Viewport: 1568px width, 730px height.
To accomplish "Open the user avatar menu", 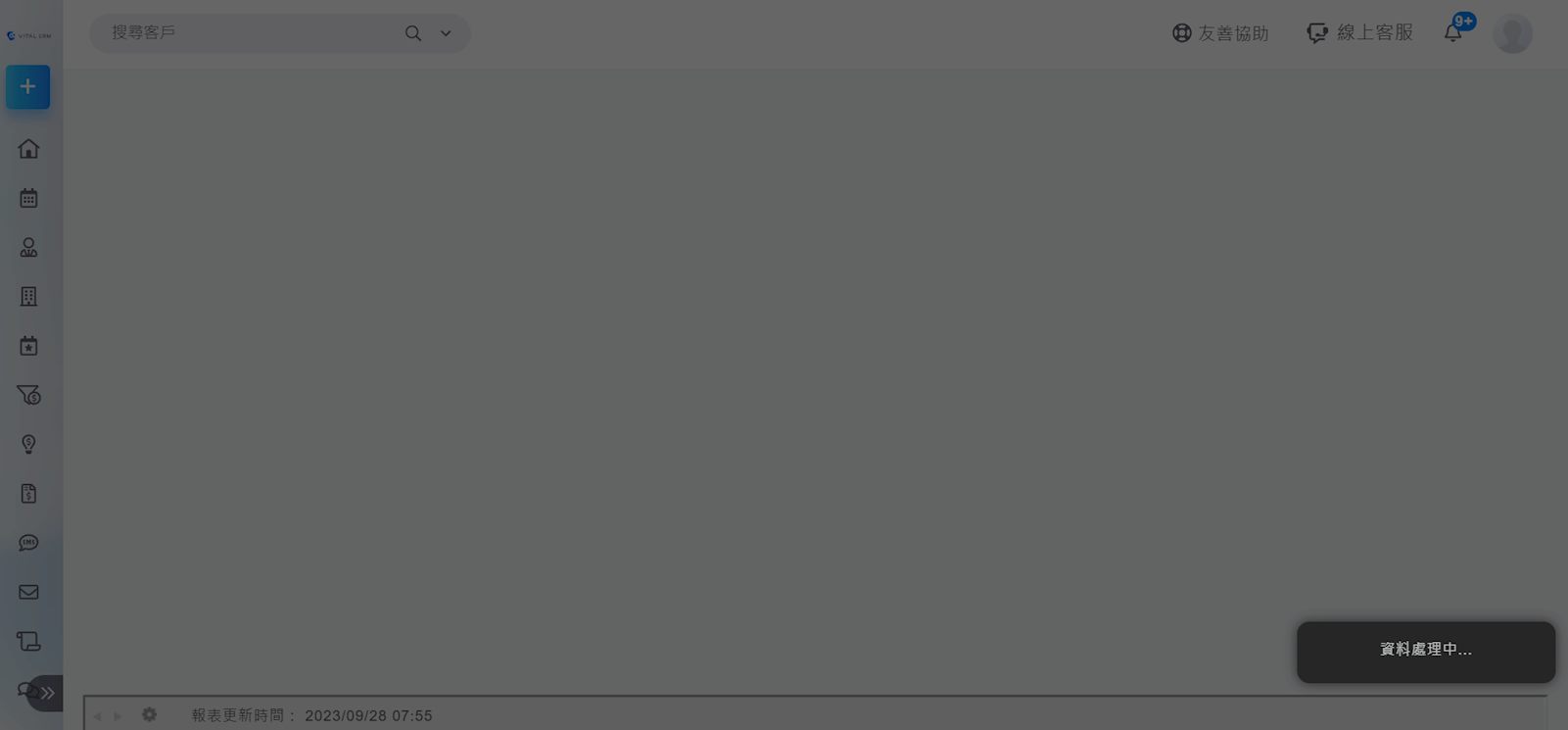I will coord(1512,33).
